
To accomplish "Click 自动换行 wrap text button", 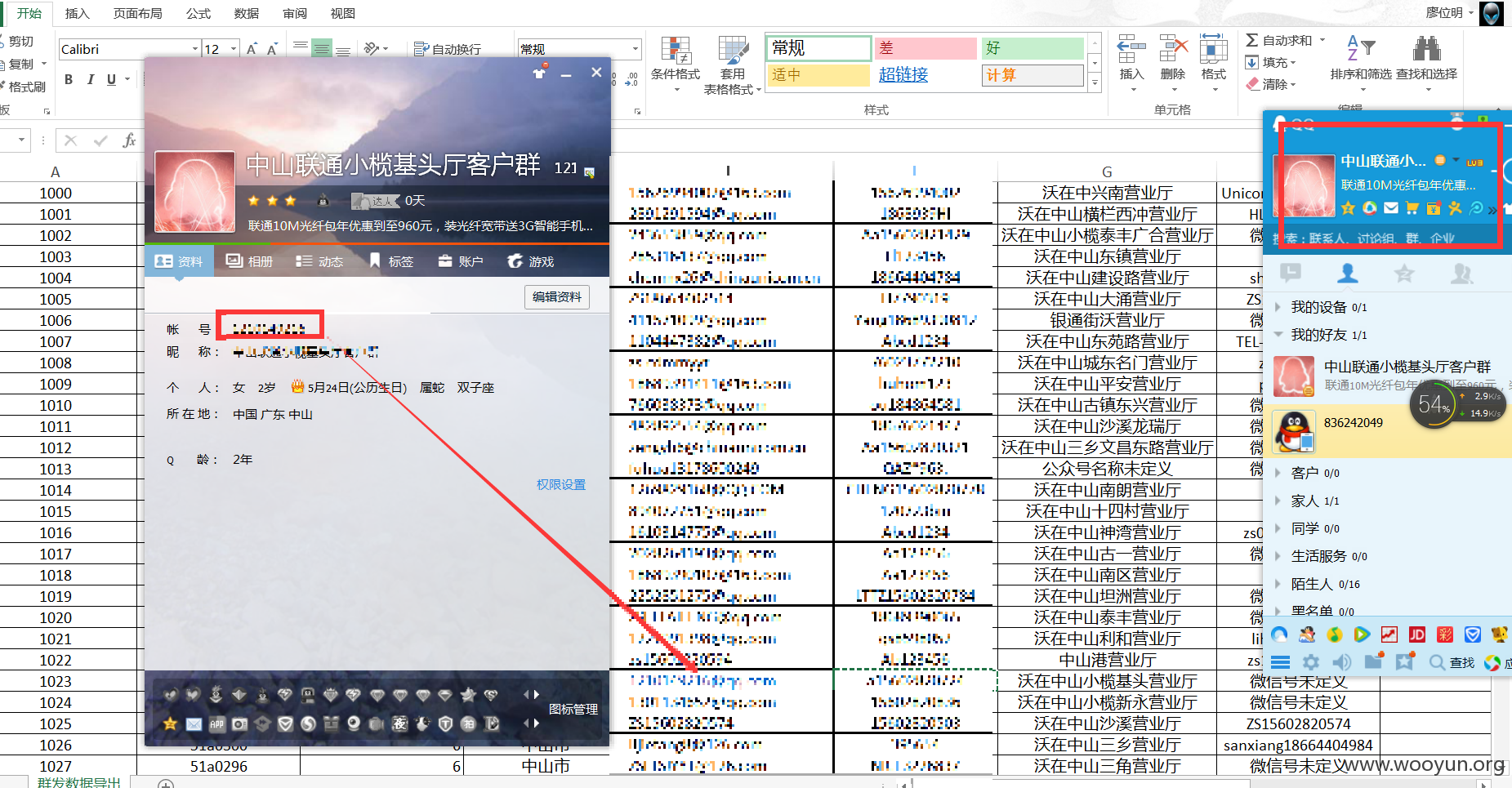I will [448, 49].
